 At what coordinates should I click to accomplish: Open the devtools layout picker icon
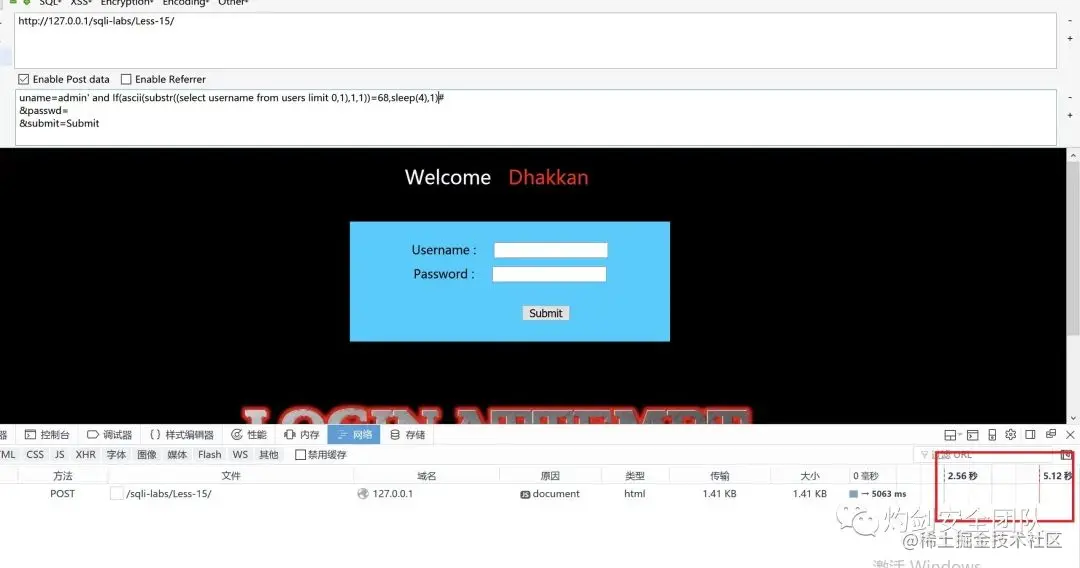[951, 435]
